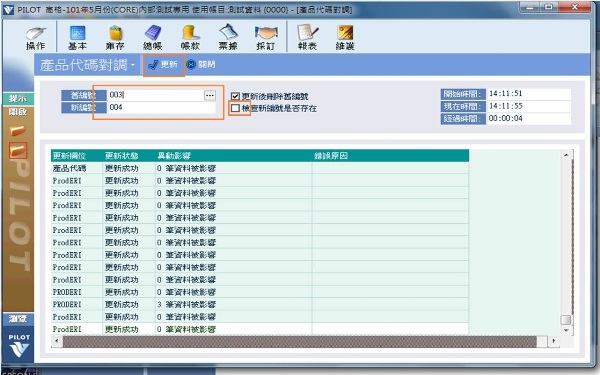Open the 操作 toolbar menu icon
600x375 pixels.
(x=36, y=38)
